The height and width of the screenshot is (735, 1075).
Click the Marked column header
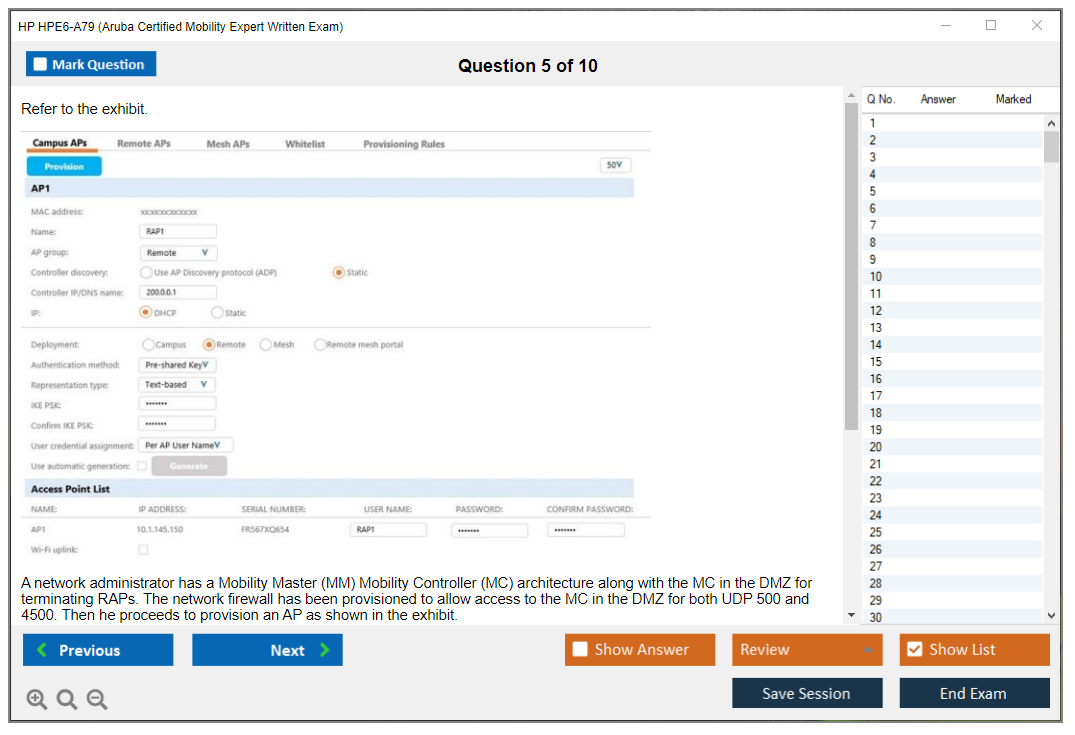click(1012, 99)
